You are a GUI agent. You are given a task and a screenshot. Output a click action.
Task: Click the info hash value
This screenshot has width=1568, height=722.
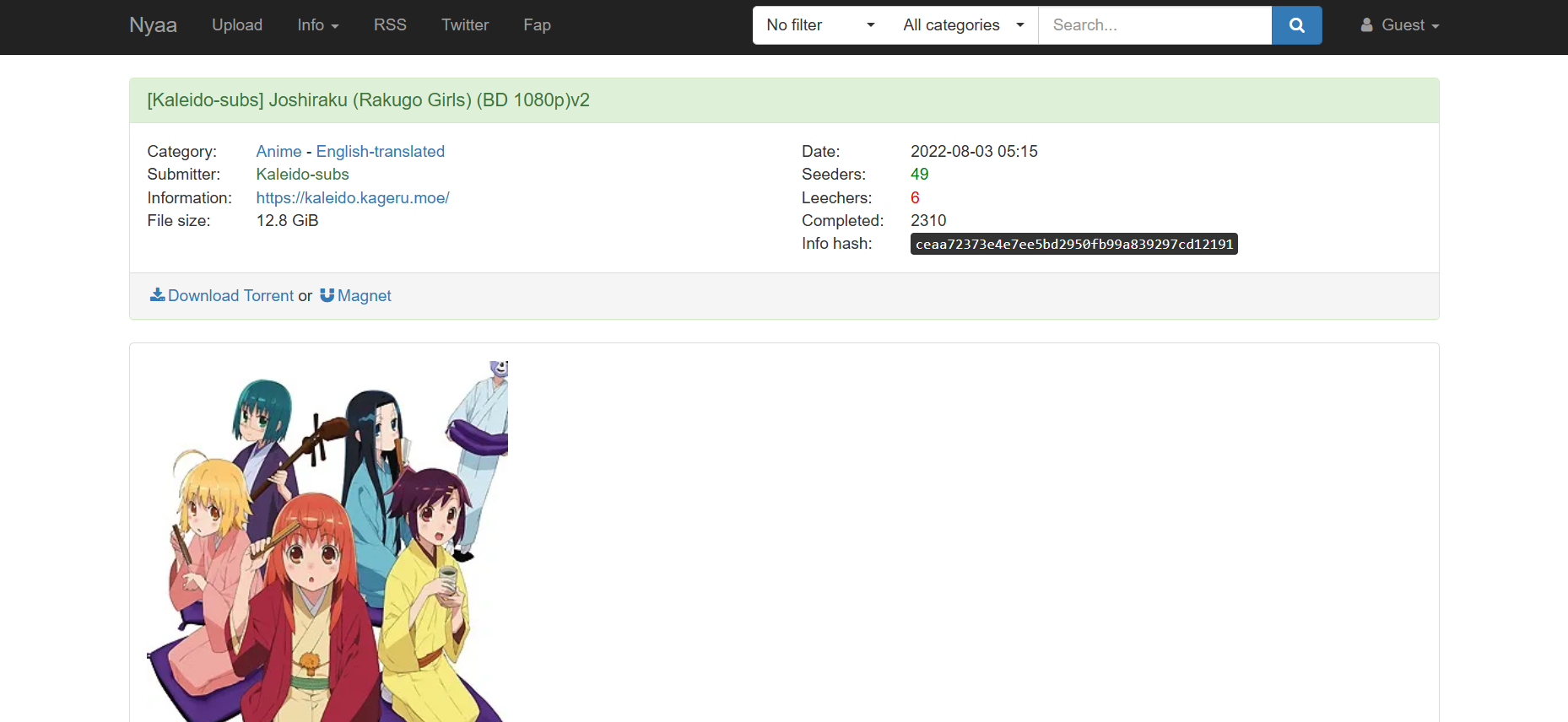click(x=1073, y=245)
